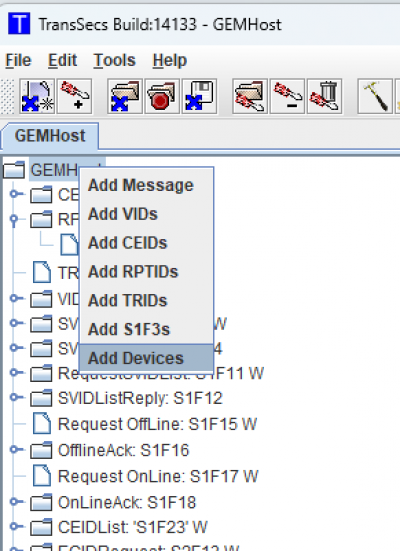Choose Add S1F3s from context menu
The height and width of the screenshot is (551, 400).
(x=147, y=329)
